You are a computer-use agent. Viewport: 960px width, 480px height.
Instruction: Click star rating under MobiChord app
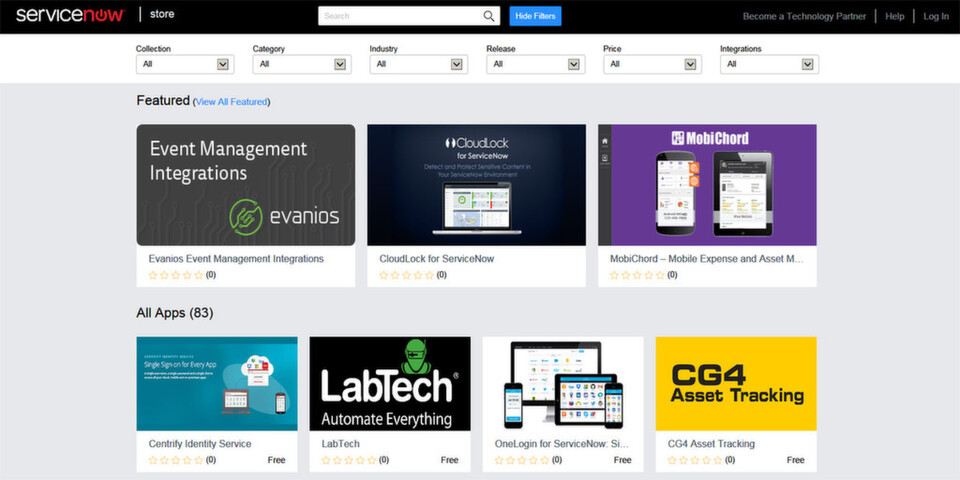pos(637,276)
